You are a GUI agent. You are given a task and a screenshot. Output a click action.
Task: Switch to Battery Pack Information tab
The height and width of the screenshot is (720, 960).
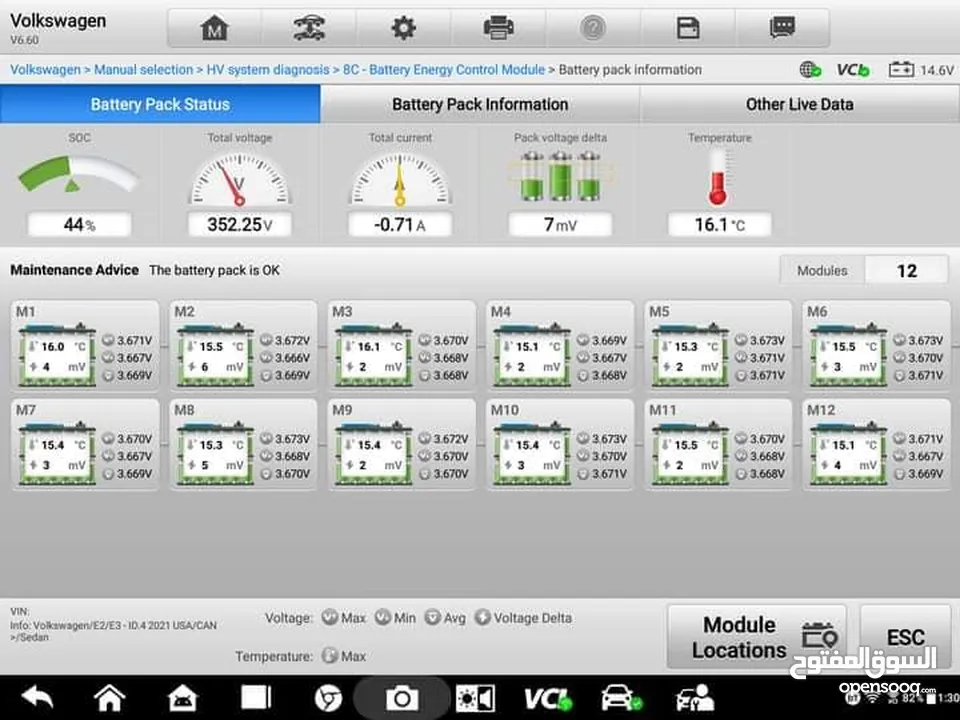coord(480,104)
